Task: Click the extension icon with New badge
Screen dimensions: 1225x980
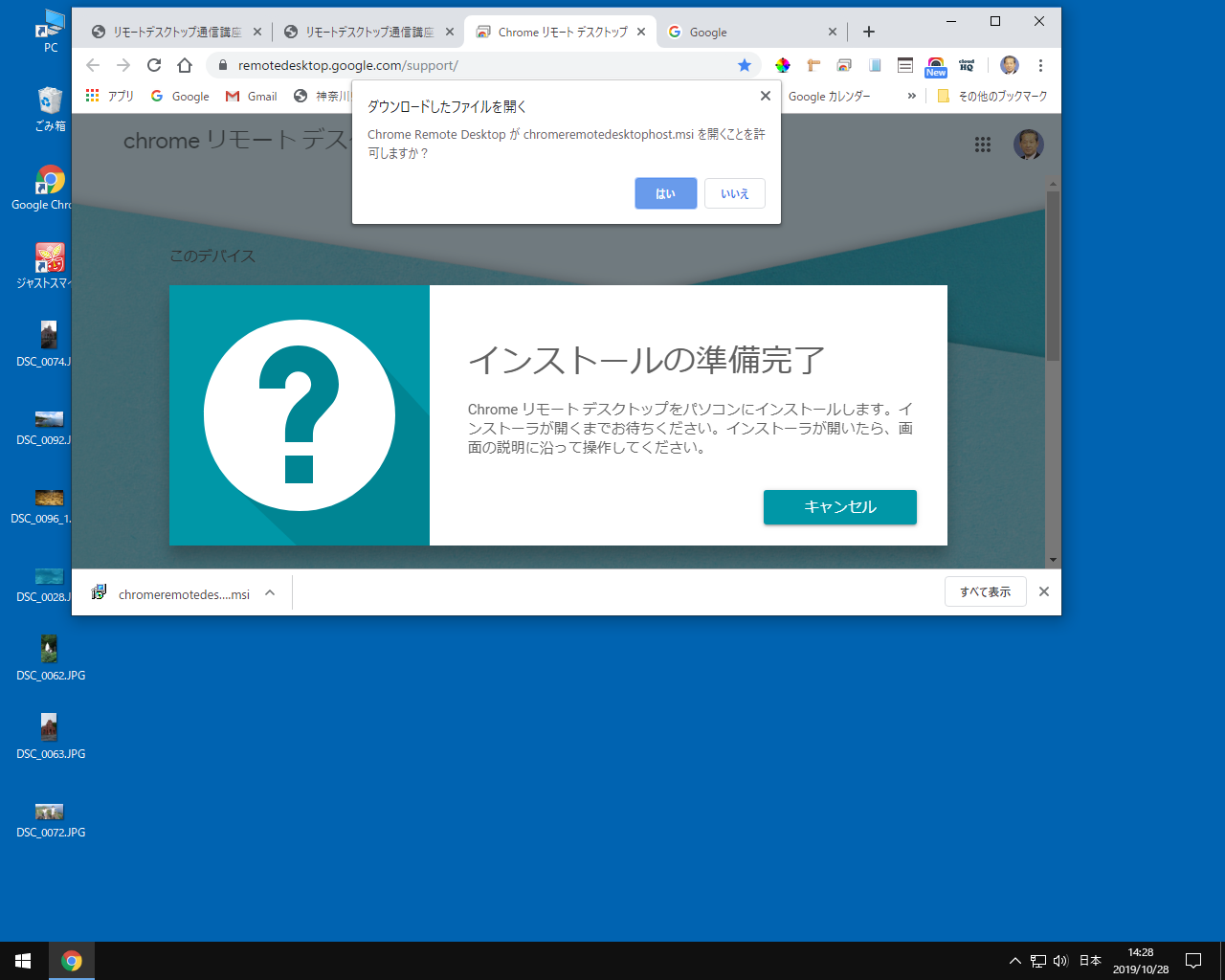Action: tap(936, 66)
